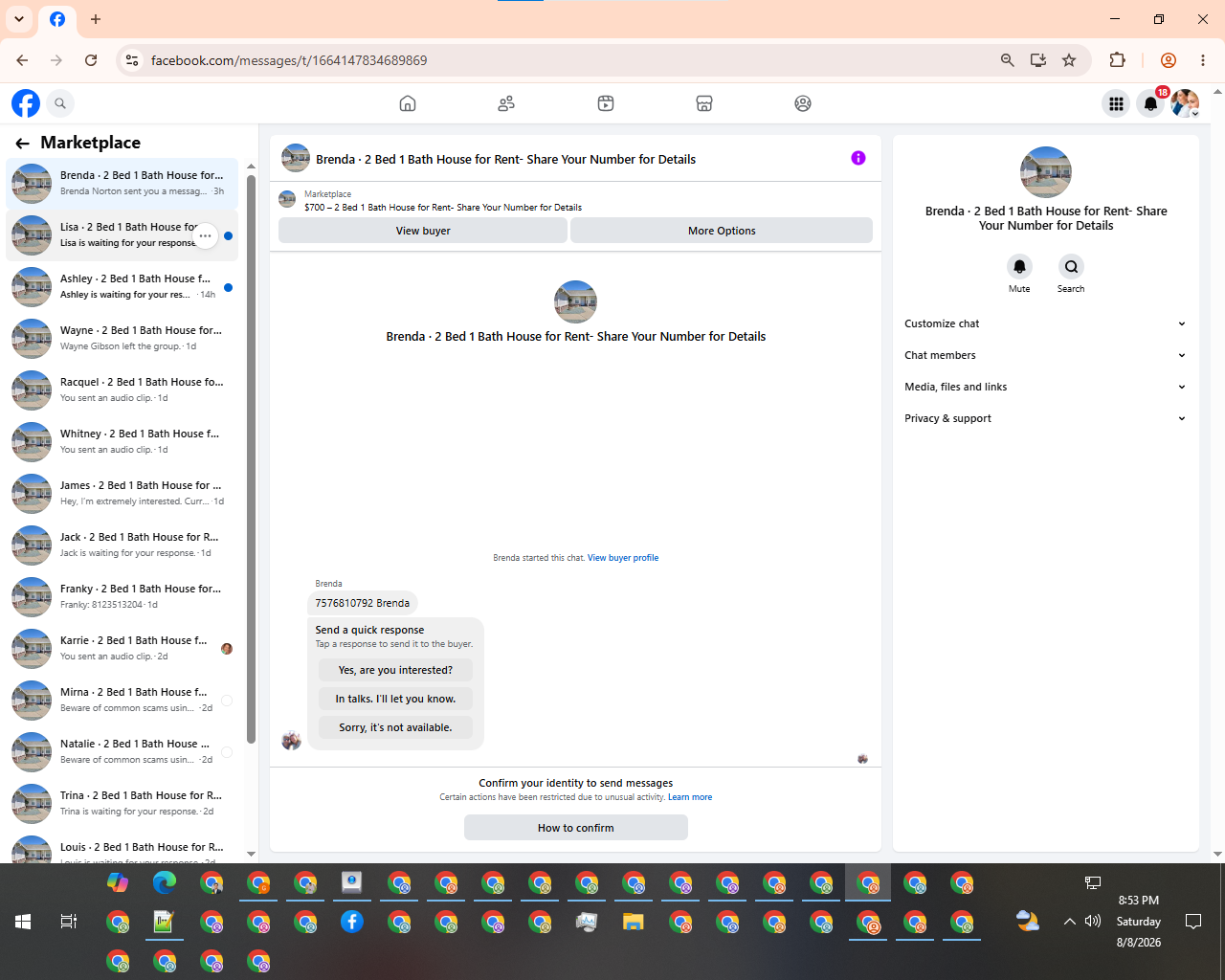Open the Chrome three-dot menu
The height and width of the screenshot is (980, 1225).
[1203, 60]
